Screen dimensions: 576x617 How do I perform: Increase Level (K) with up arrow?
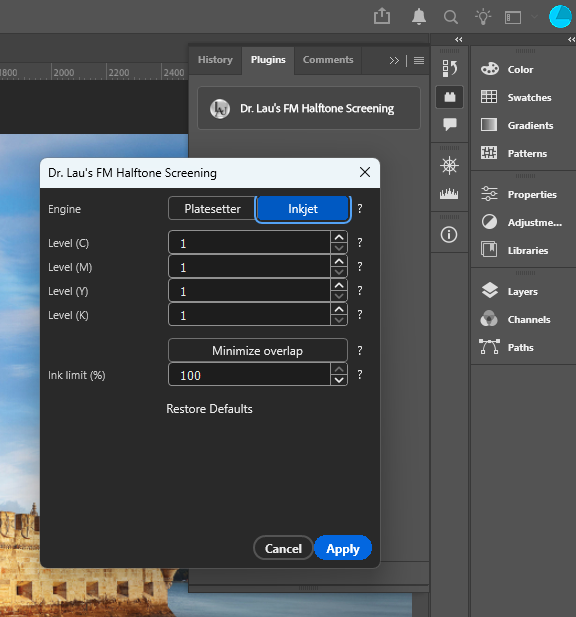[339, 309]
